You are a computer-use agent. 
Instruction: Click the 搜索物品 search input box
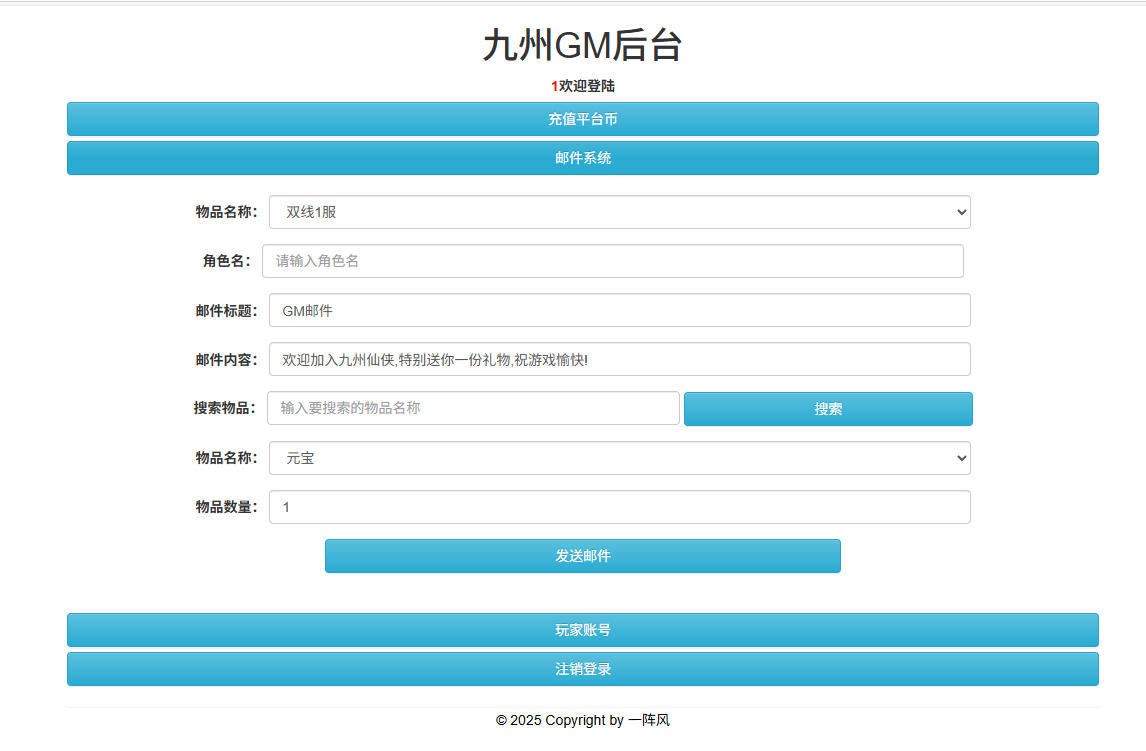[473, 408]
